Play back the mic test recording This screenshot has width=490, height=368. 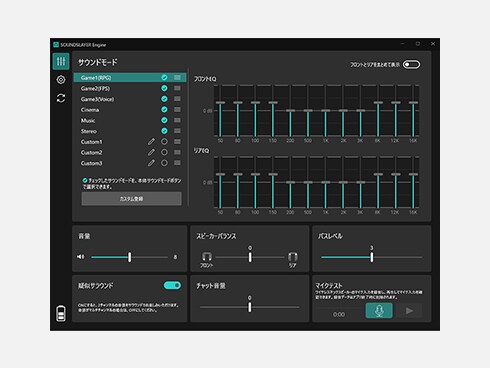point(409,311)
